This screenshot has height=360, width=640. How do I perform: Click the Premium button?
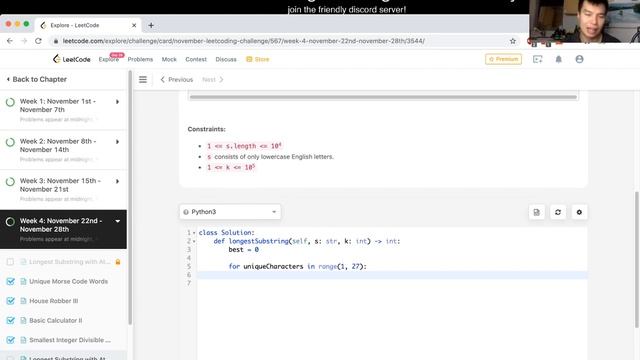(503, 59)
